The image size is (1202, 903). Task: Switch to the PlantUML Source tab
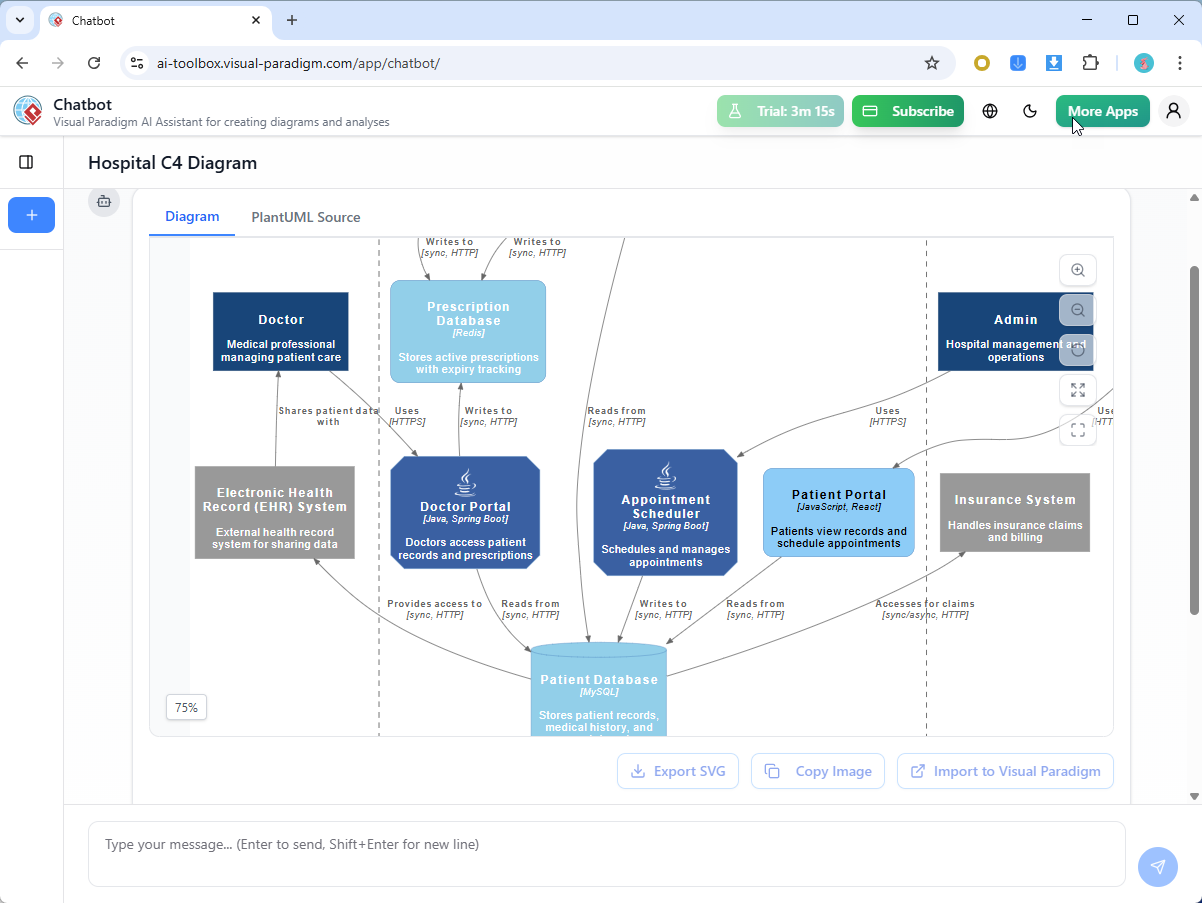click(305, 217)
